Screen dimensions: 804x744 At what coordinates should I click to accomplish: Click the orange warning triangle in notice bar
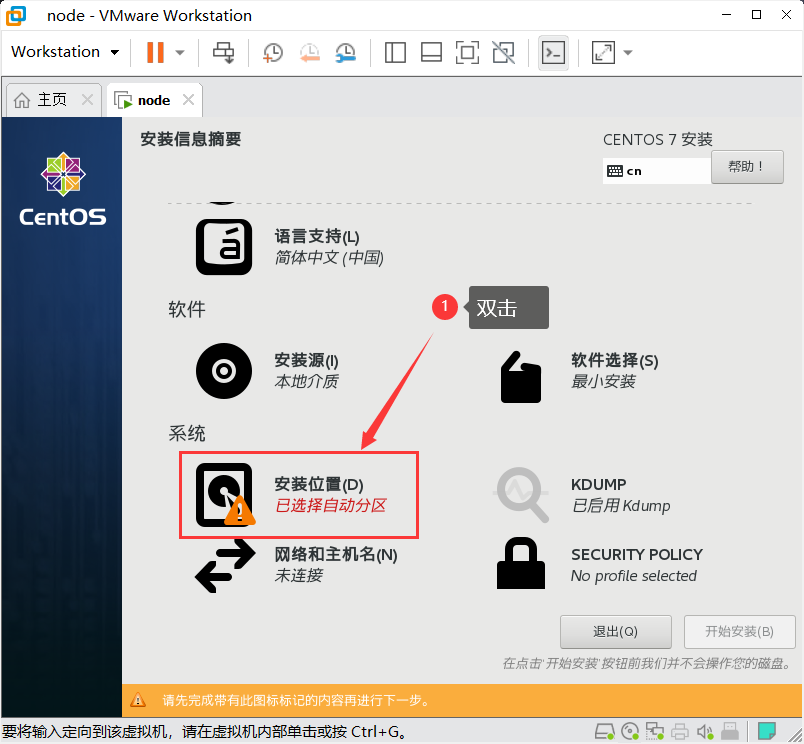point(138,699)
